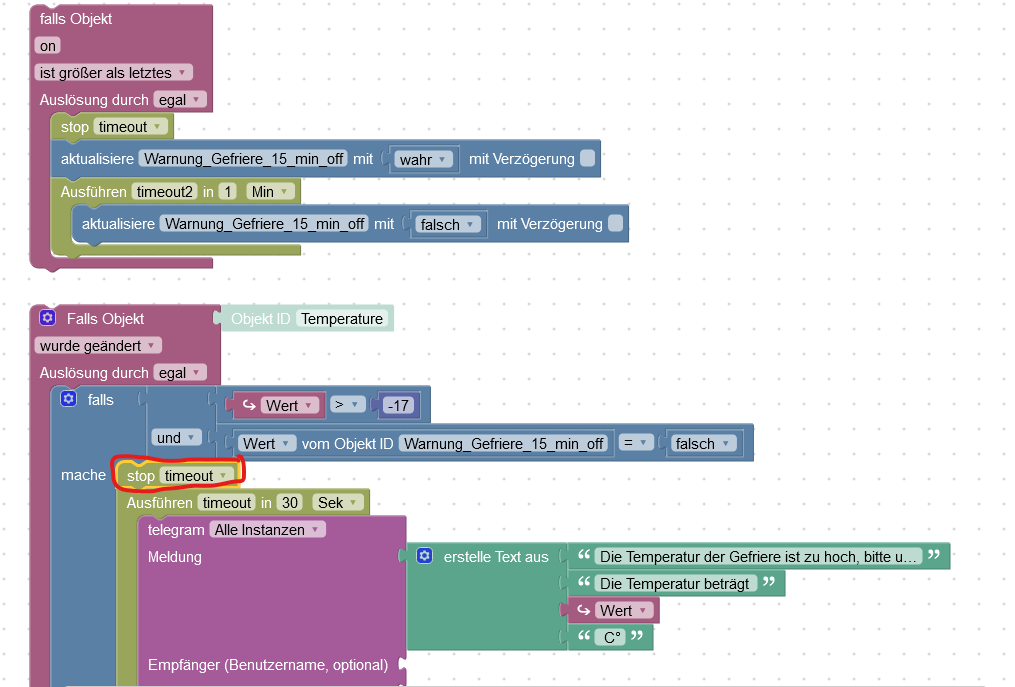Open timeout dropdown in top stop block
This screenshot has height=687, width=1015.
click(x=130, y=127)
